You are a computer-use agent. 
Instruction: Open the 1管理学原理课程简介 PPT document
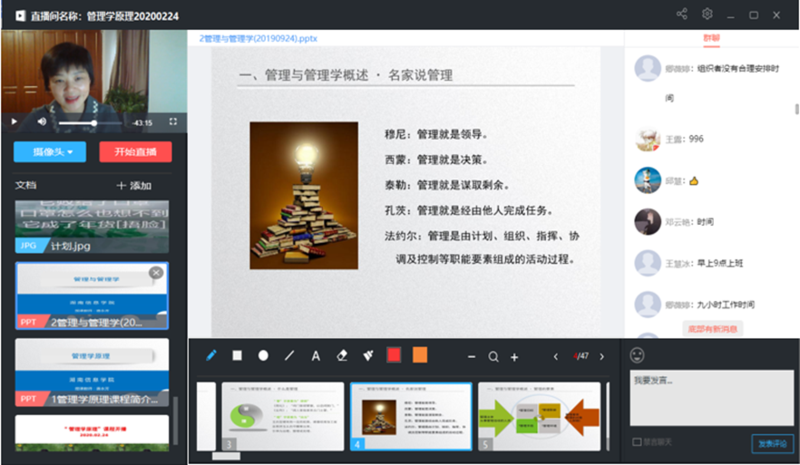coord(92,372)
